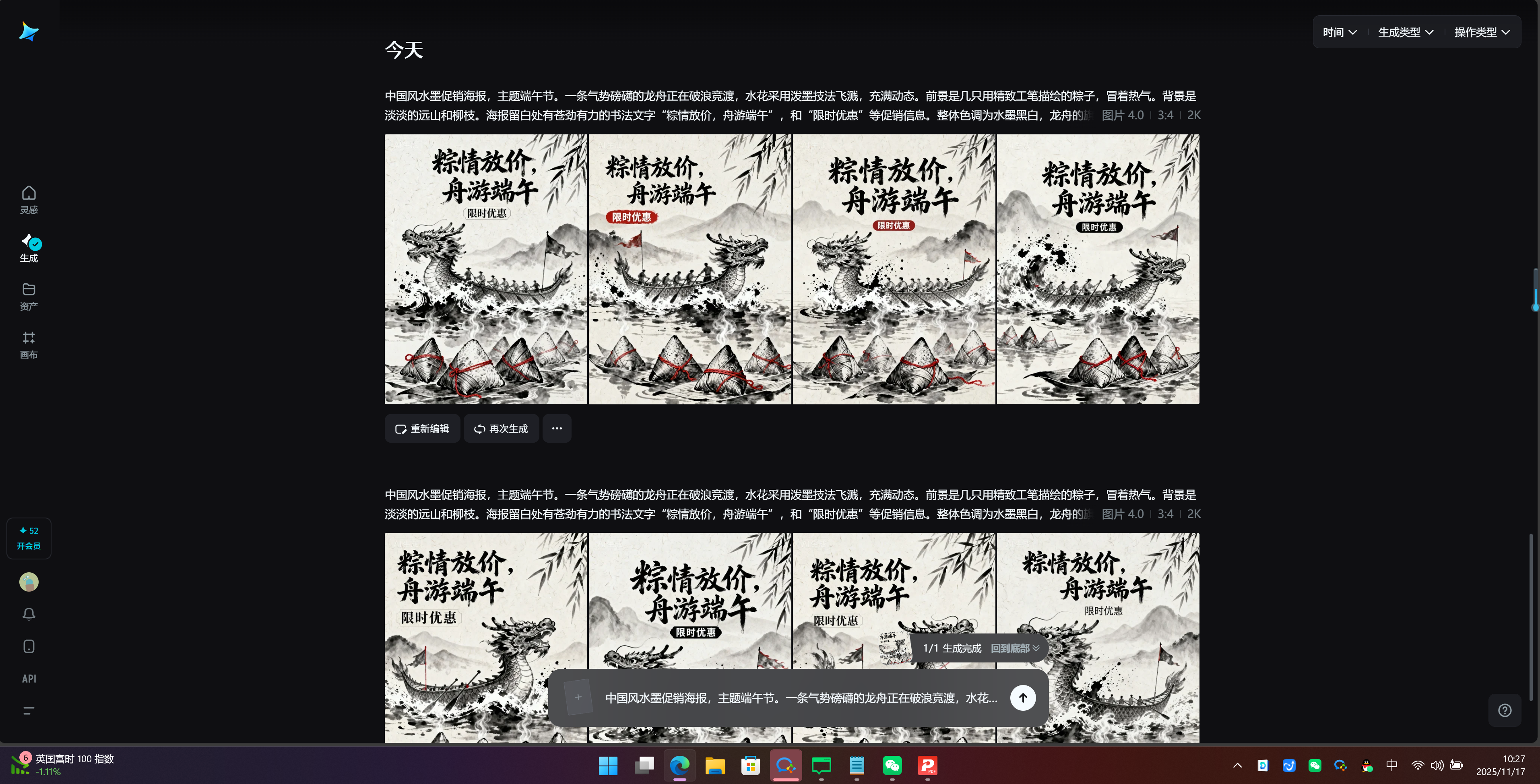Open the 操作类型 dropdown
This screenshot has width=1540, height=784.
pyautogui.click(x=1482, y=32)
